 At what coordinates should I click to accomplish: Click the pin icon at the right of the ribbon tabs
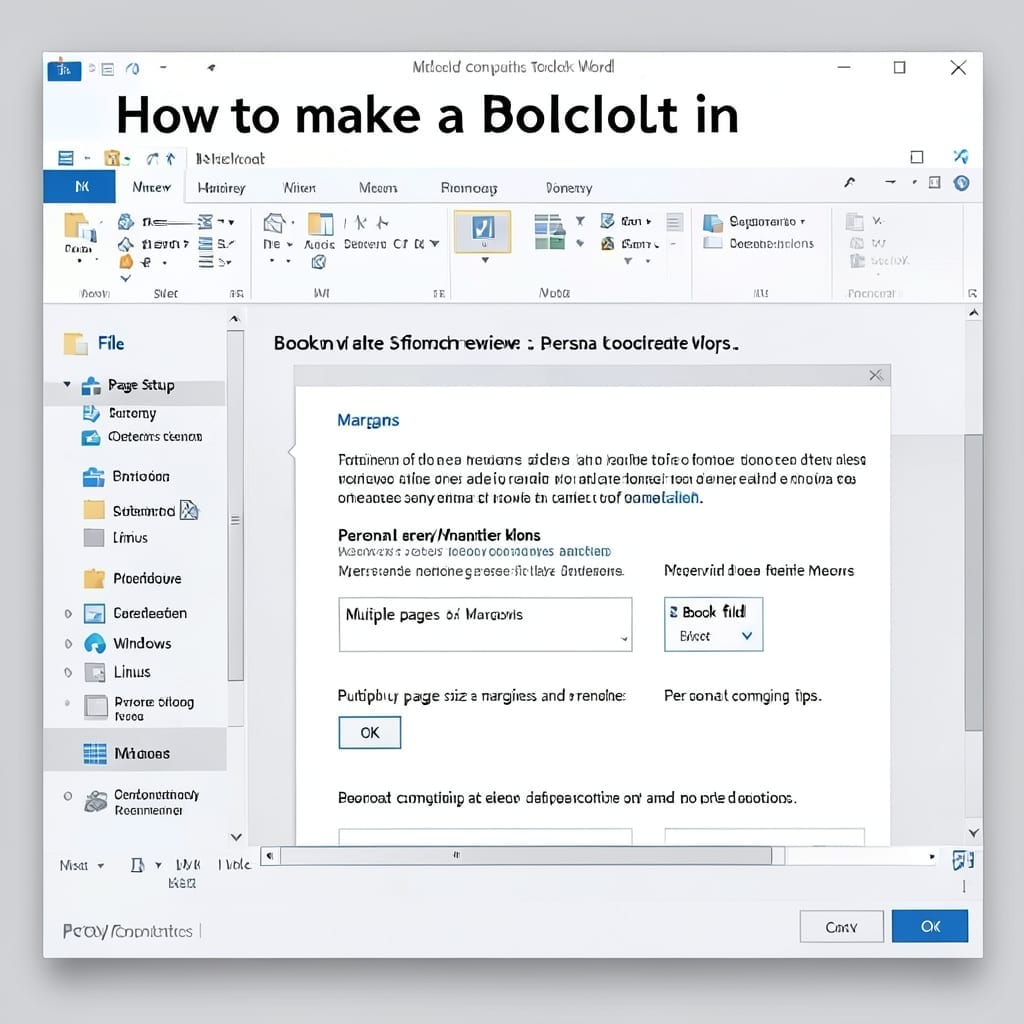(850, 182)
